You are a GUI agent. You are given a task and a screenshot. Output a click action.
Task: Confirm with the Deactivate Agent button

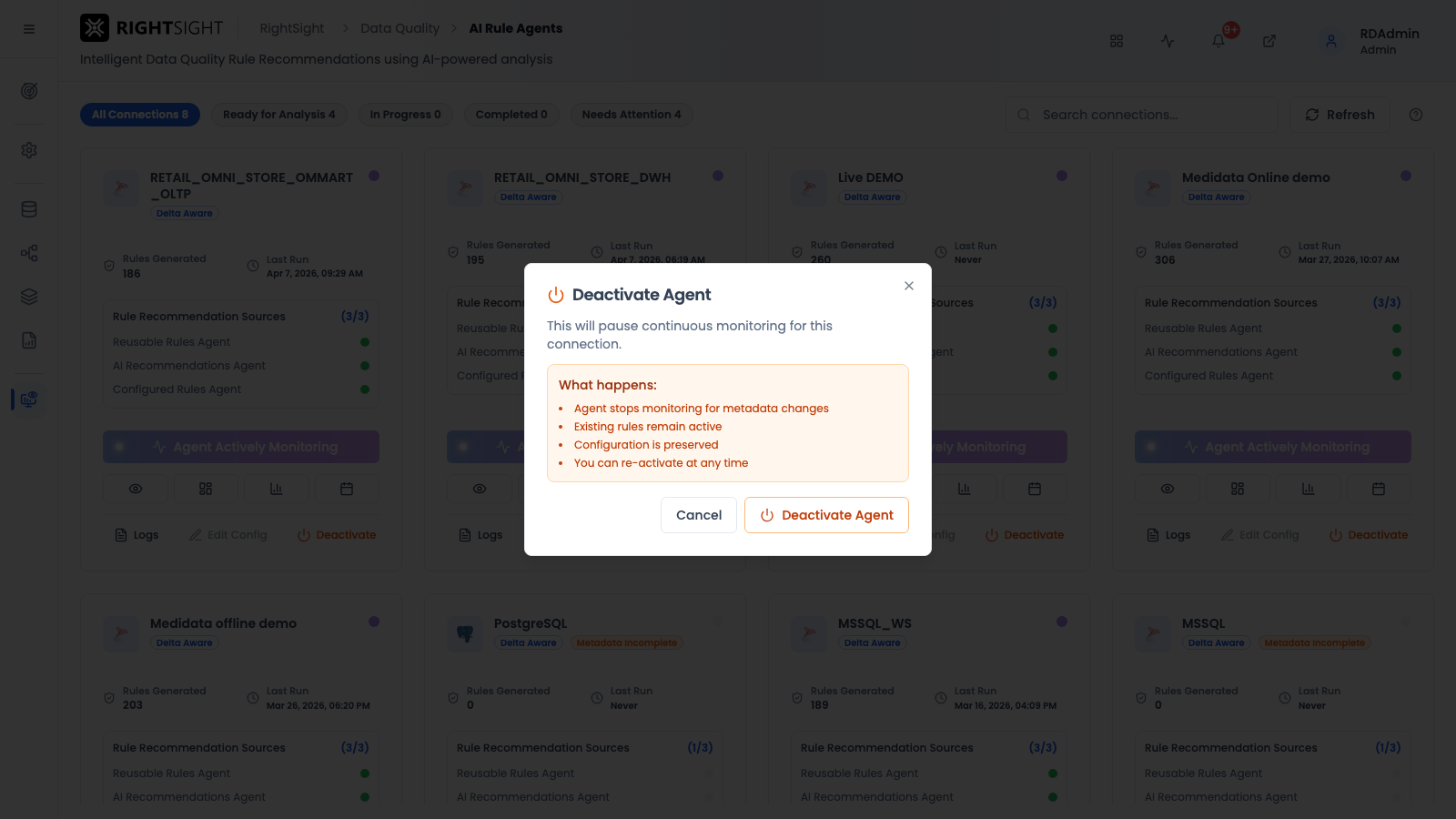coord(826,515)
